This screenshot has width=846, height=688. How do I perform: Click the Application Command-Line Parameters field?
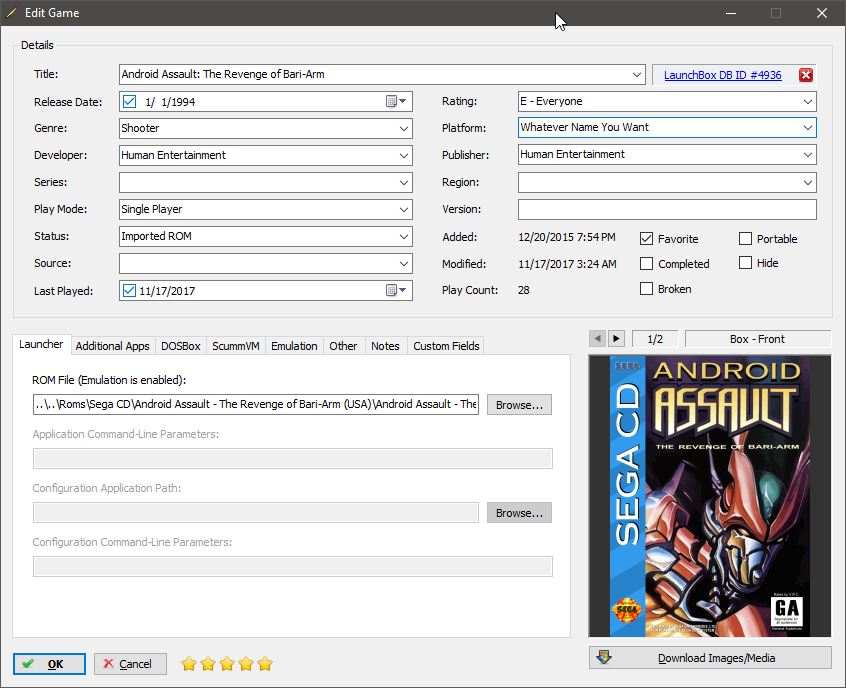292,459
